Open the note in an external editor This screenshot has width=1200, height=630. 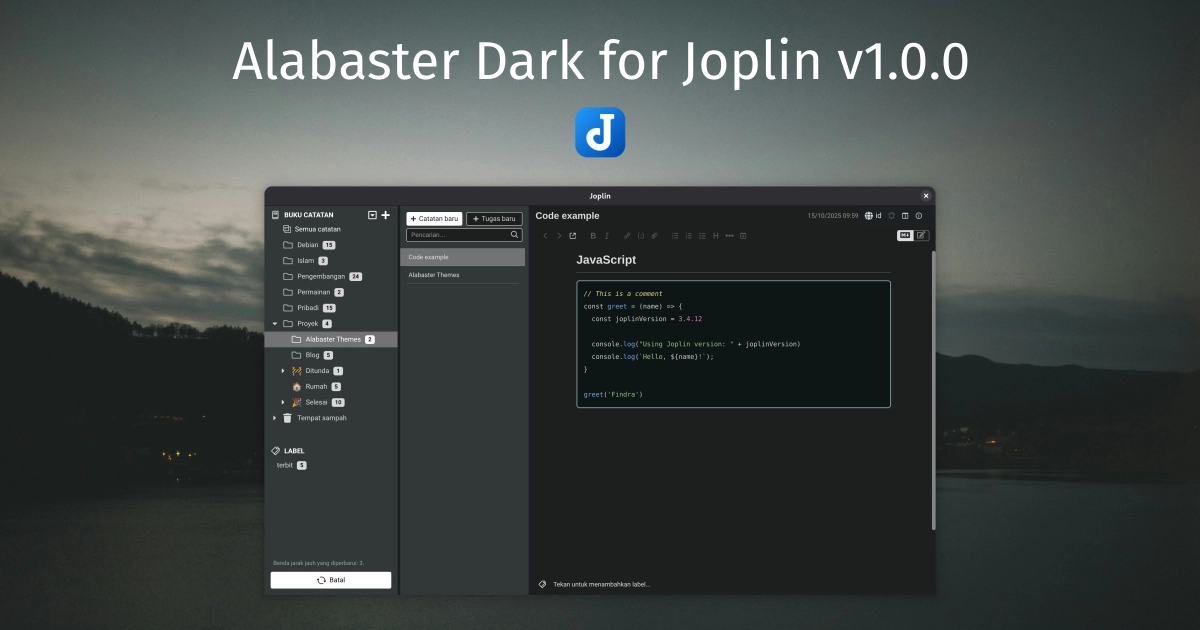573,235
